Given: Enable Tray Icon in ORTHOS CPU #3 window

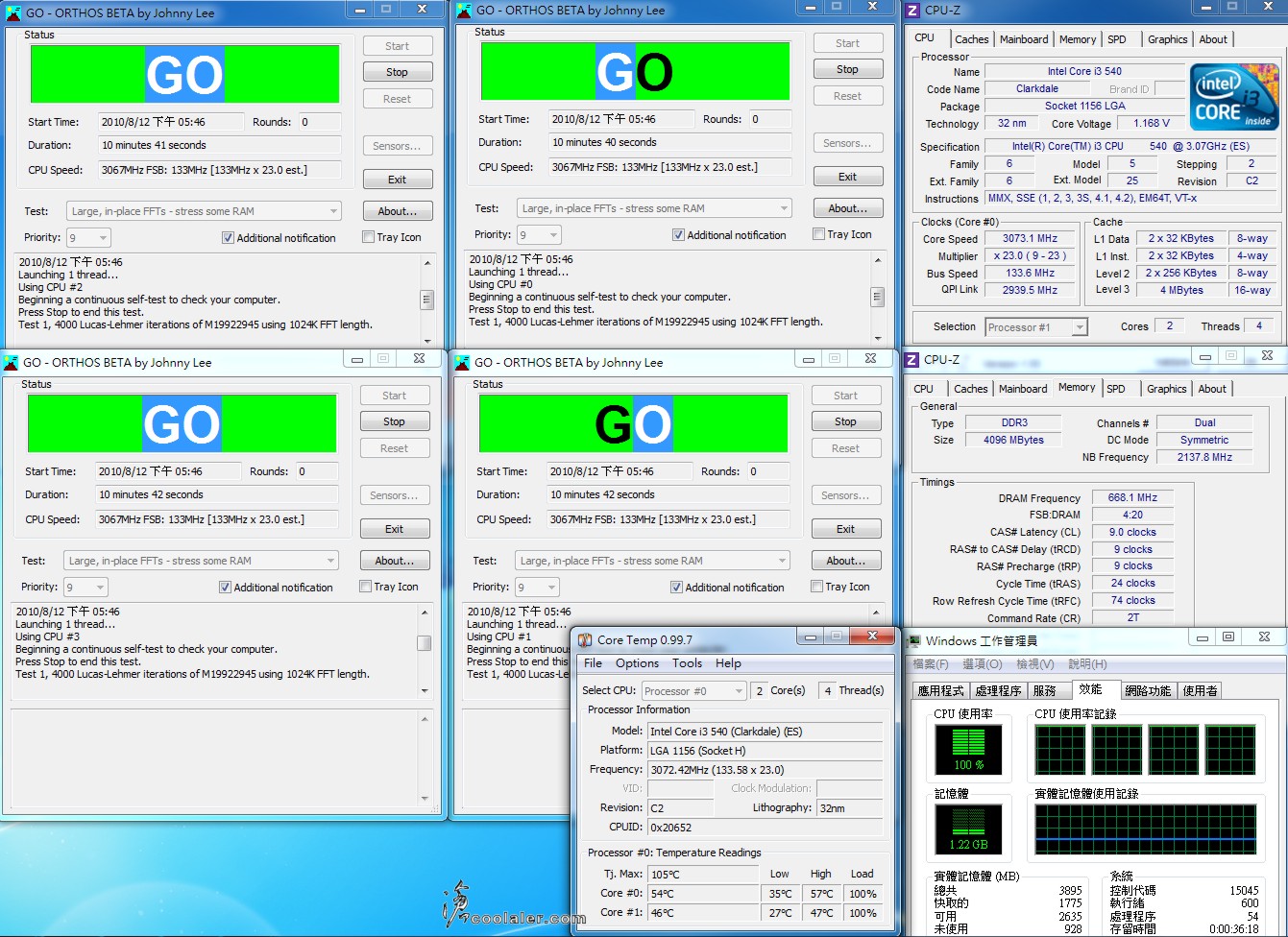Looking at the screenshot, I should pyautogui.click(x=365, y=587).
